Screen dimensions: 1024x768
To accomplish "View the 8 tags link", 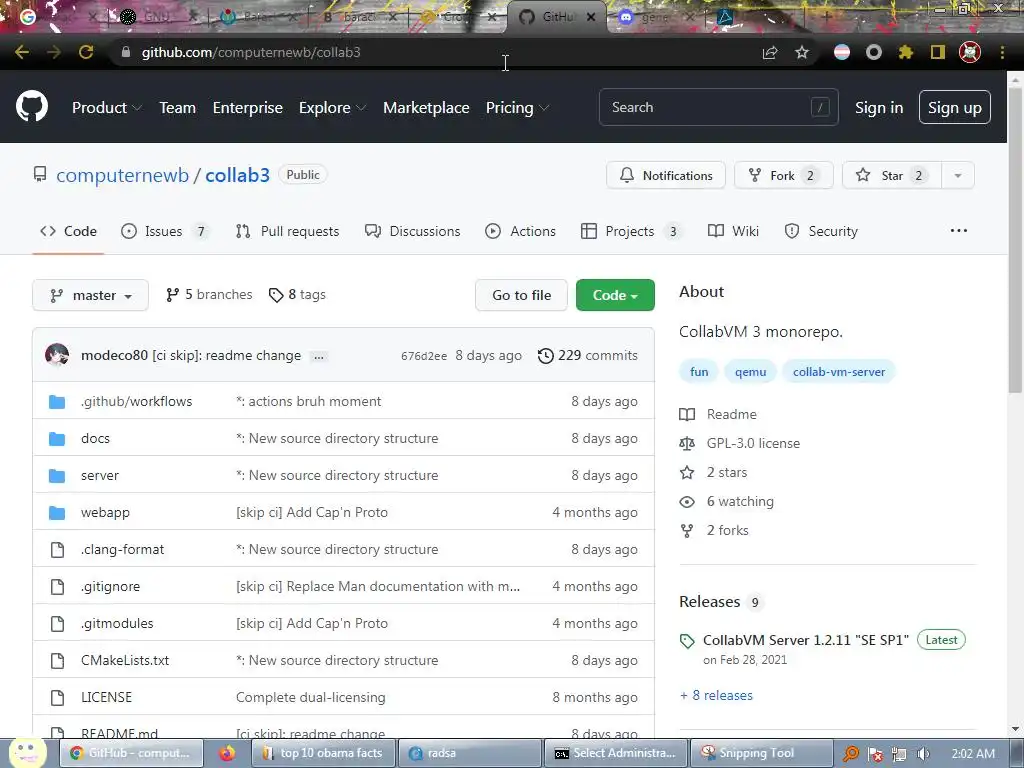I will point(297,295).
